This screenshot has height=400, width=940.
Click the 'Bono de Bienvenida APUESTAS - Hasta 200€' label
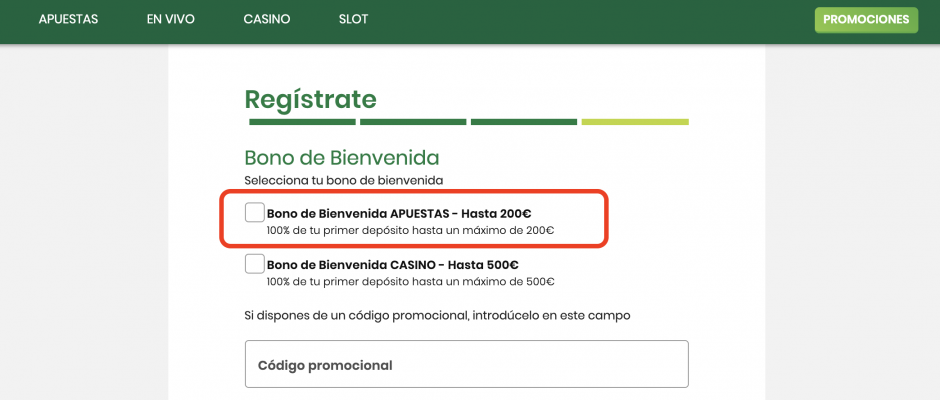click(399, 213)
